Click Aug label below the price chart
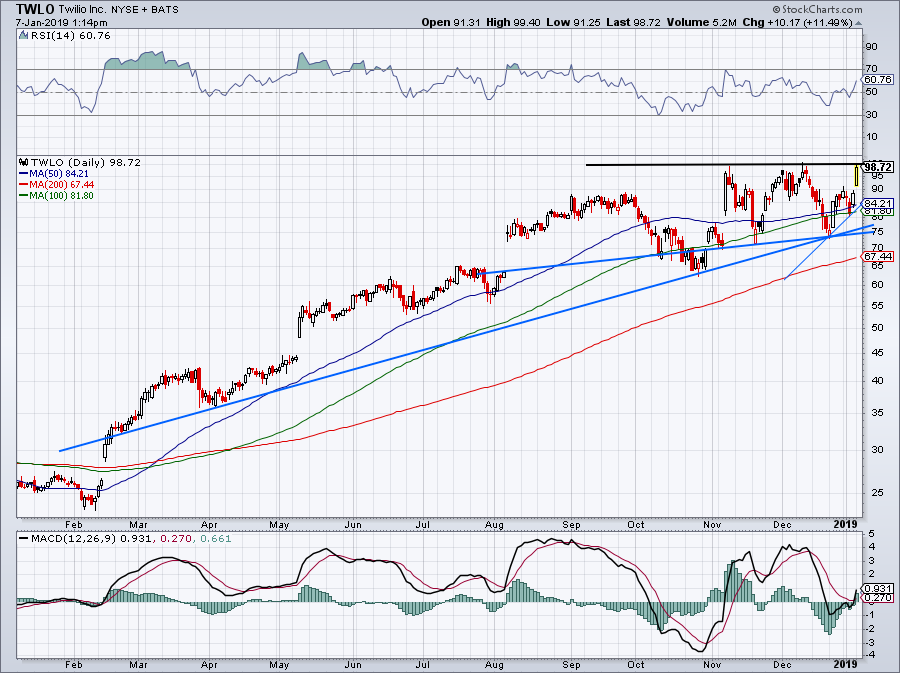The height and width of the screenshot is (673, 900). 494,524
